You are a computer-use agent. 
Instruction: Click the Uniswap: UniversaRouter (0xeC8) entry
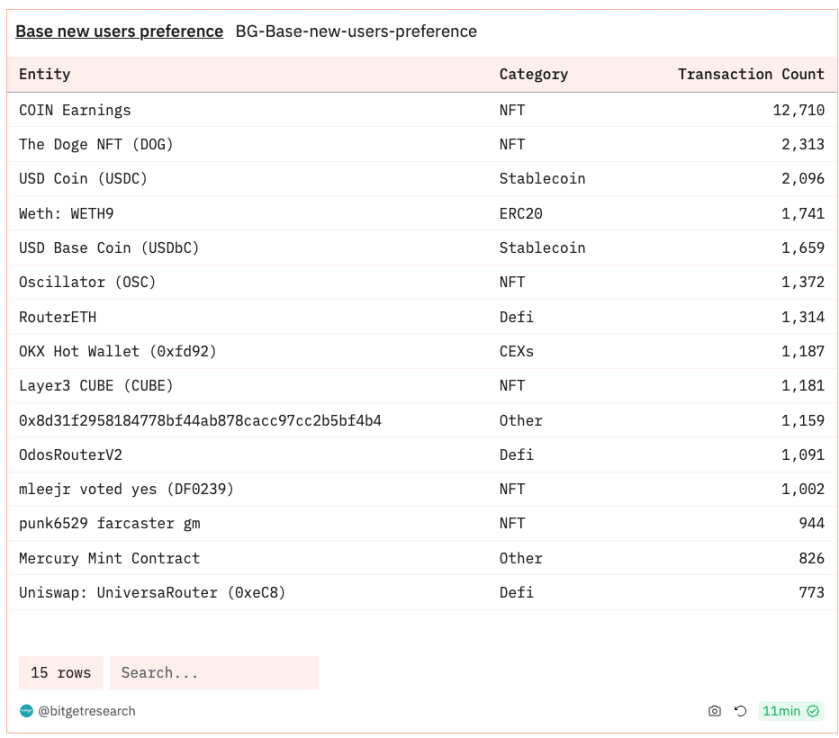click(152, 592)
